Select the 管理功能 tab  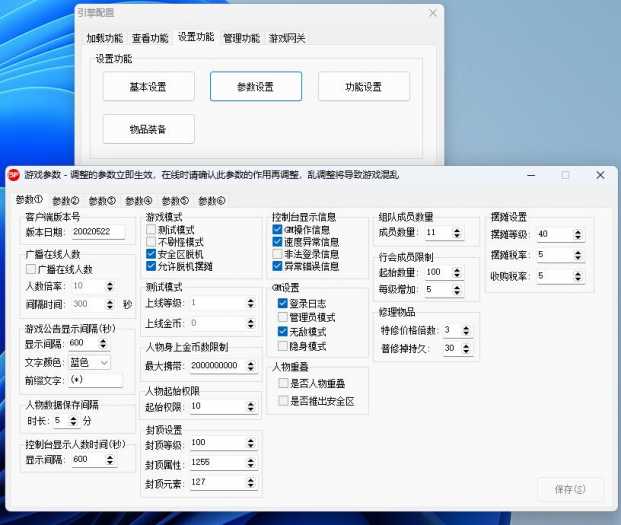point(241,38)
